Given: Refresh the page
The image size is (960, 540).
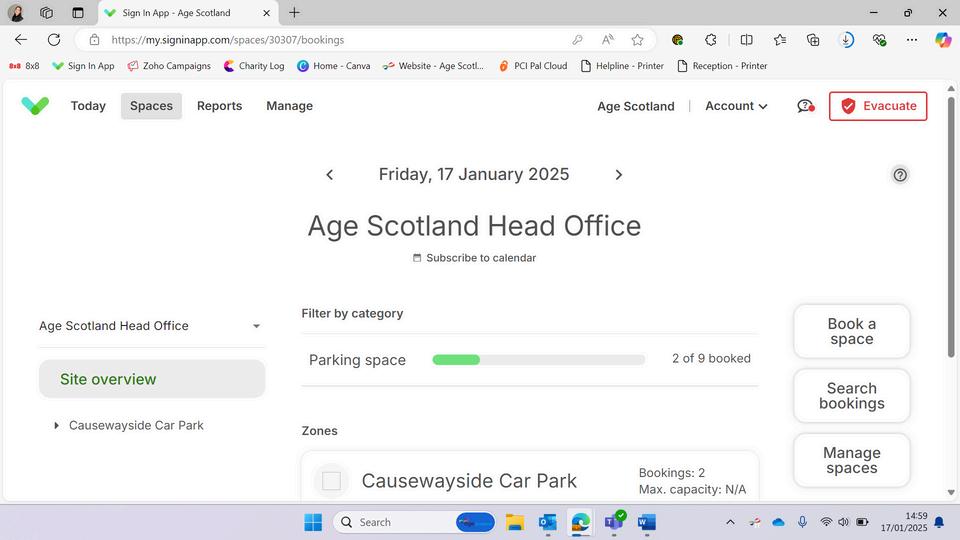Looking at the screenshot, I should 54,40.
